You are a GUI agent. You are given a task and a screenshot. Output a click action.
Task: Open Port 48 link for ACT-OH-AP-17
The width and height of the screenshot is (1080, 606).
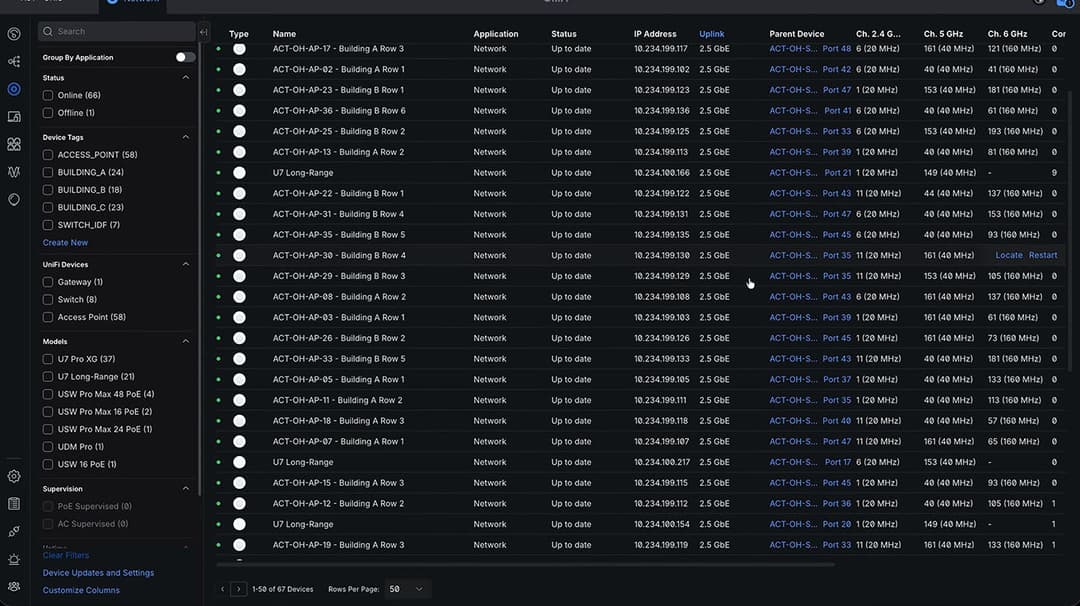pos(837,49)
